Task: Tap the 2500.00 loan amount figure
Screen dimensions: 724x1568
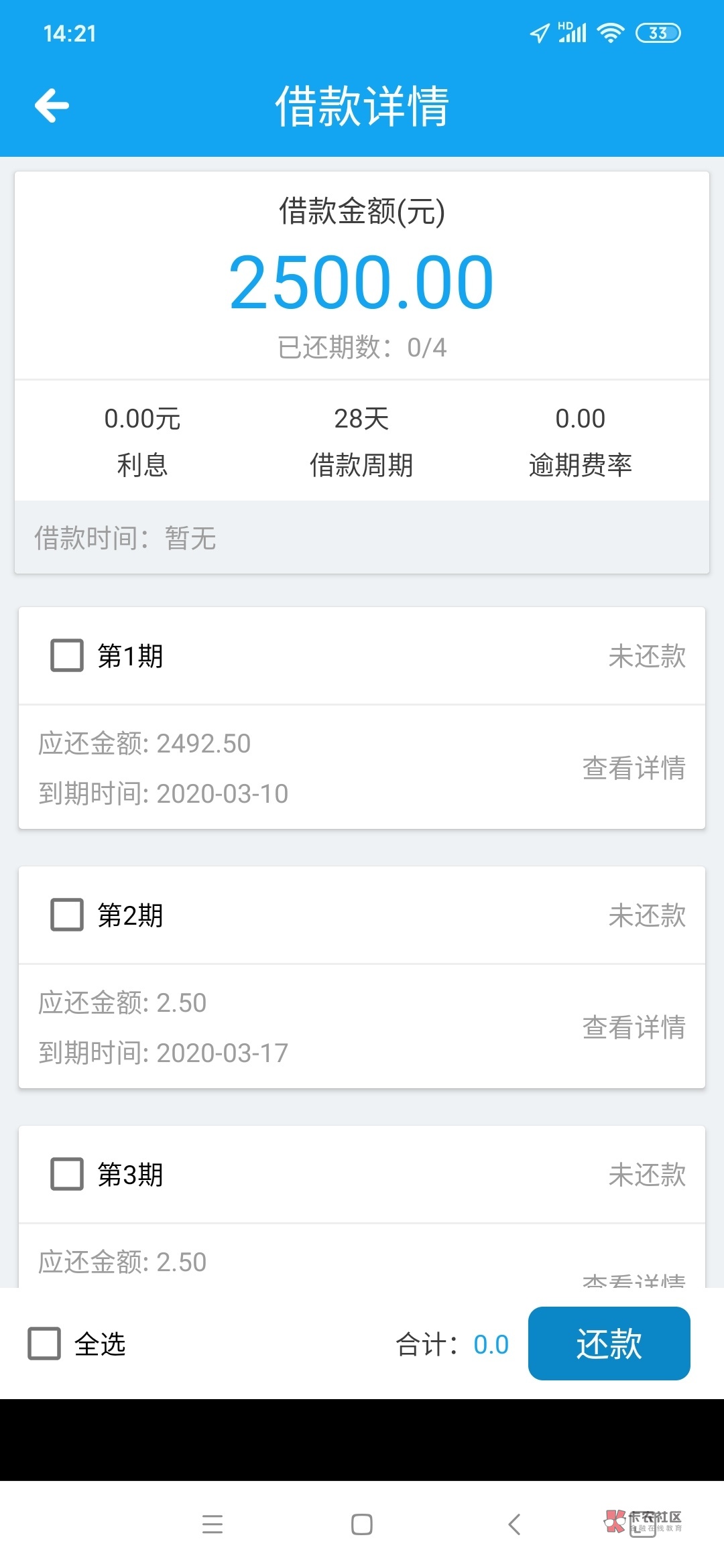Action: point(362,282)
